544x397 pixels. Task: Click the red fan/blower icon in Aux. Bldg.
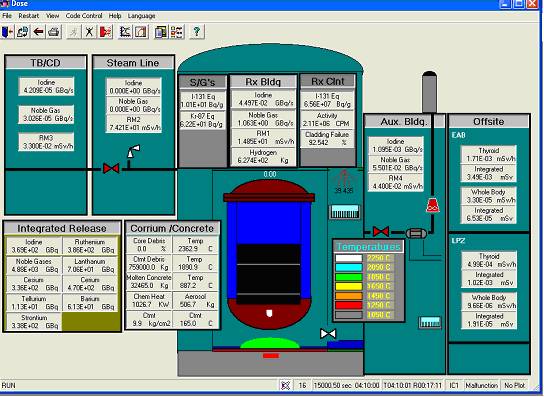[432, 205]
